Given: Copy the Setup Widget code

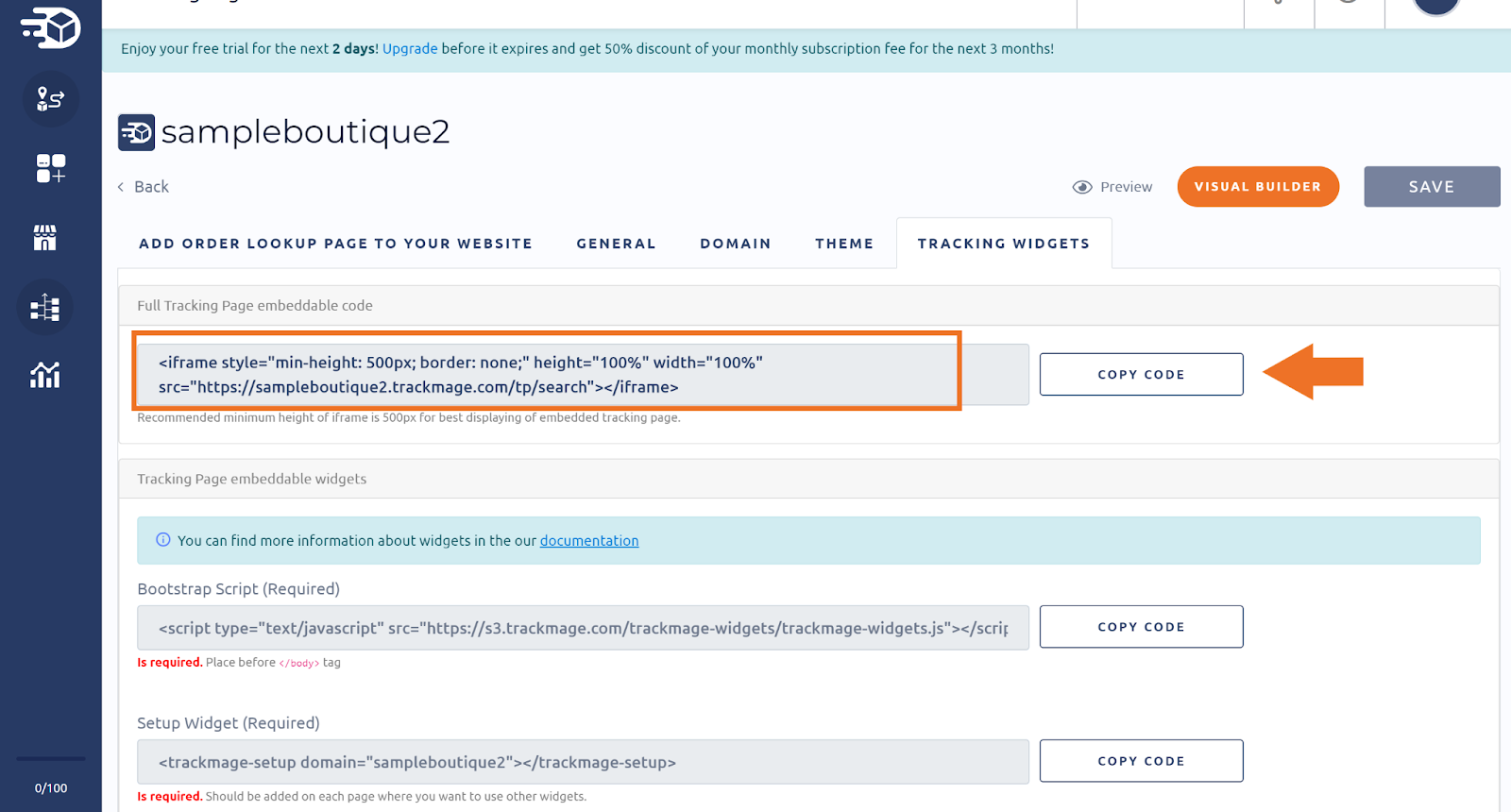Looking at the screenshot, I should tap(1141, 761).
